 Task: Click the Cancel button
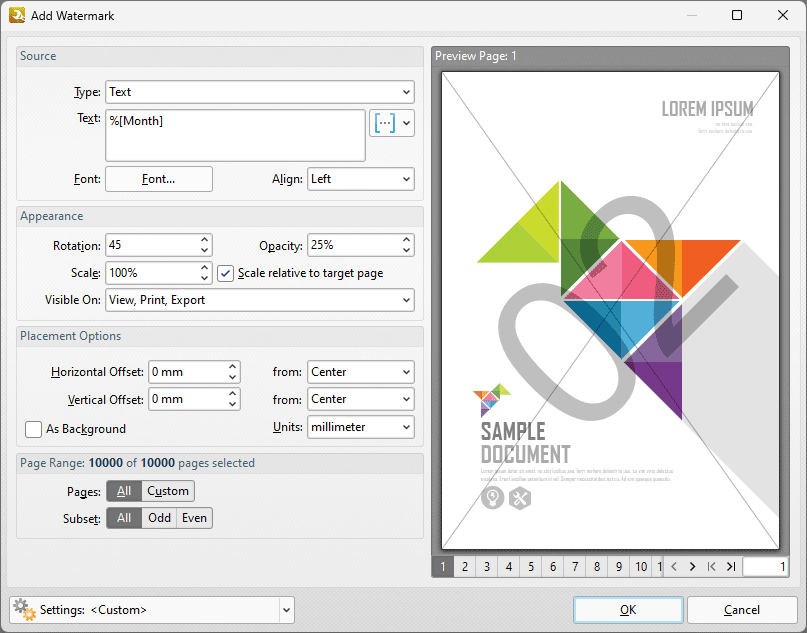pos(742,610)
